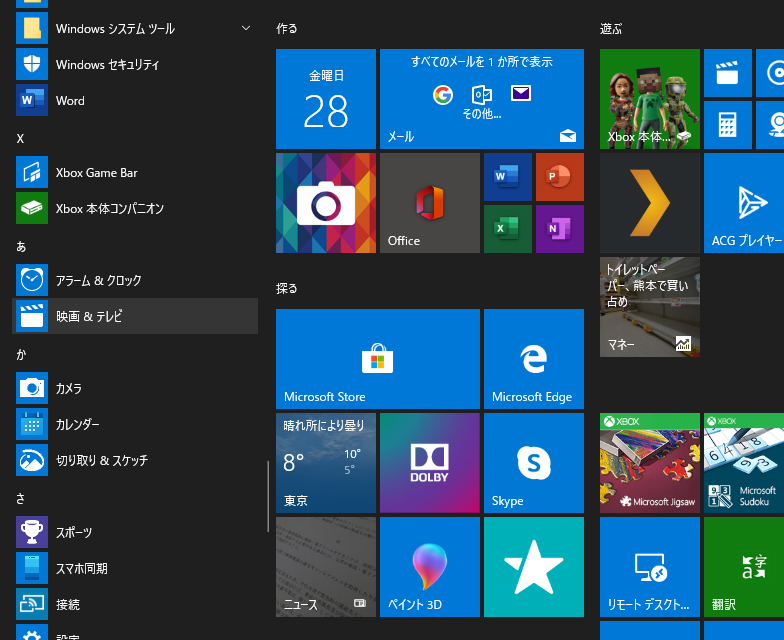Launch Word from the app list

coord(135,100)
